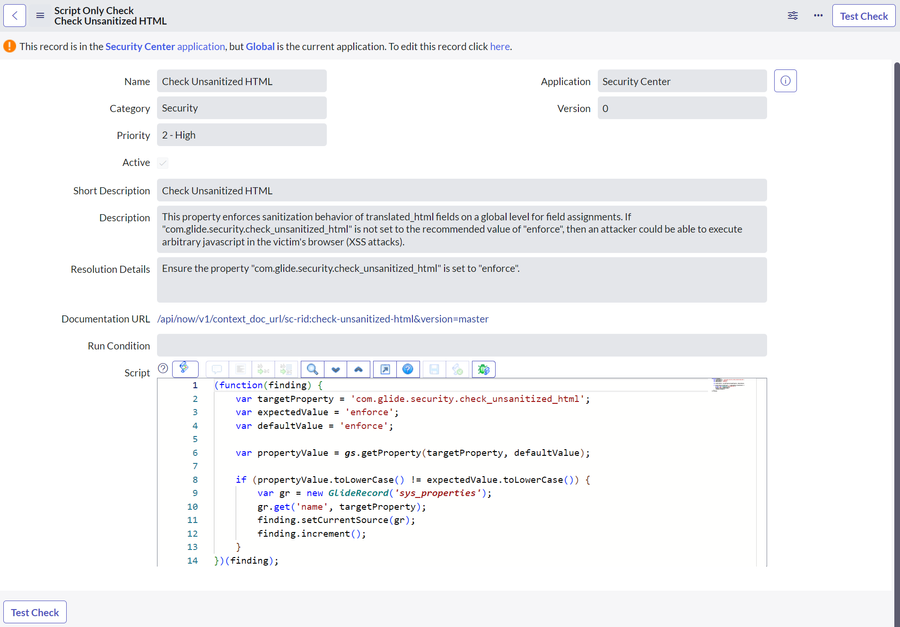
Task: Click the Short Description field
Action: tap(462, 190)
